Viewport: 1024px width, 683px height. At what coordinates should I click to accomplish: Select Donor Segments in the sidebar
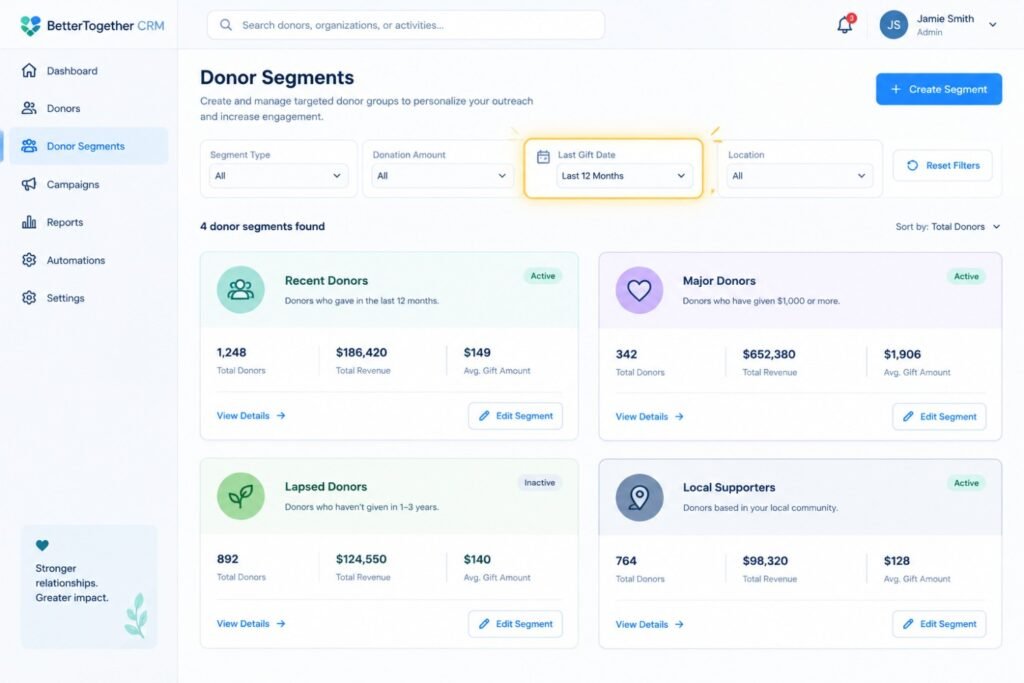pyautogui.click(x=88, y=146)
